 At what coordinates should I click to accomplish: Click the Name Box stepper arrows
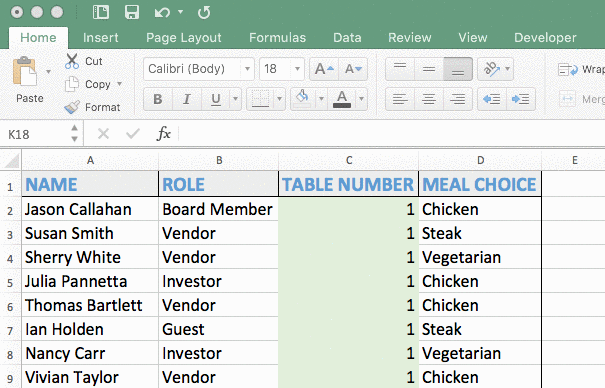click(75, 133)
